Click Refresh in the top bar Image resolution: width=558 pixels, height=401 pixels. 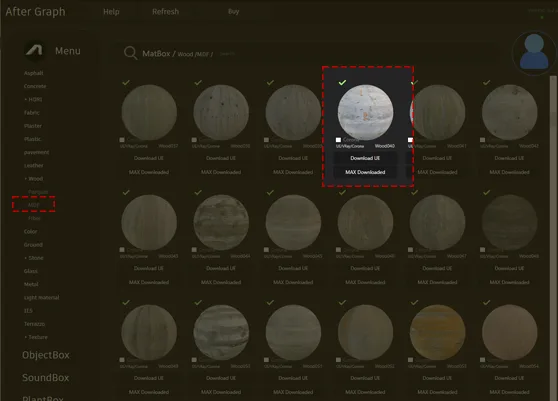tap(165, 11)
